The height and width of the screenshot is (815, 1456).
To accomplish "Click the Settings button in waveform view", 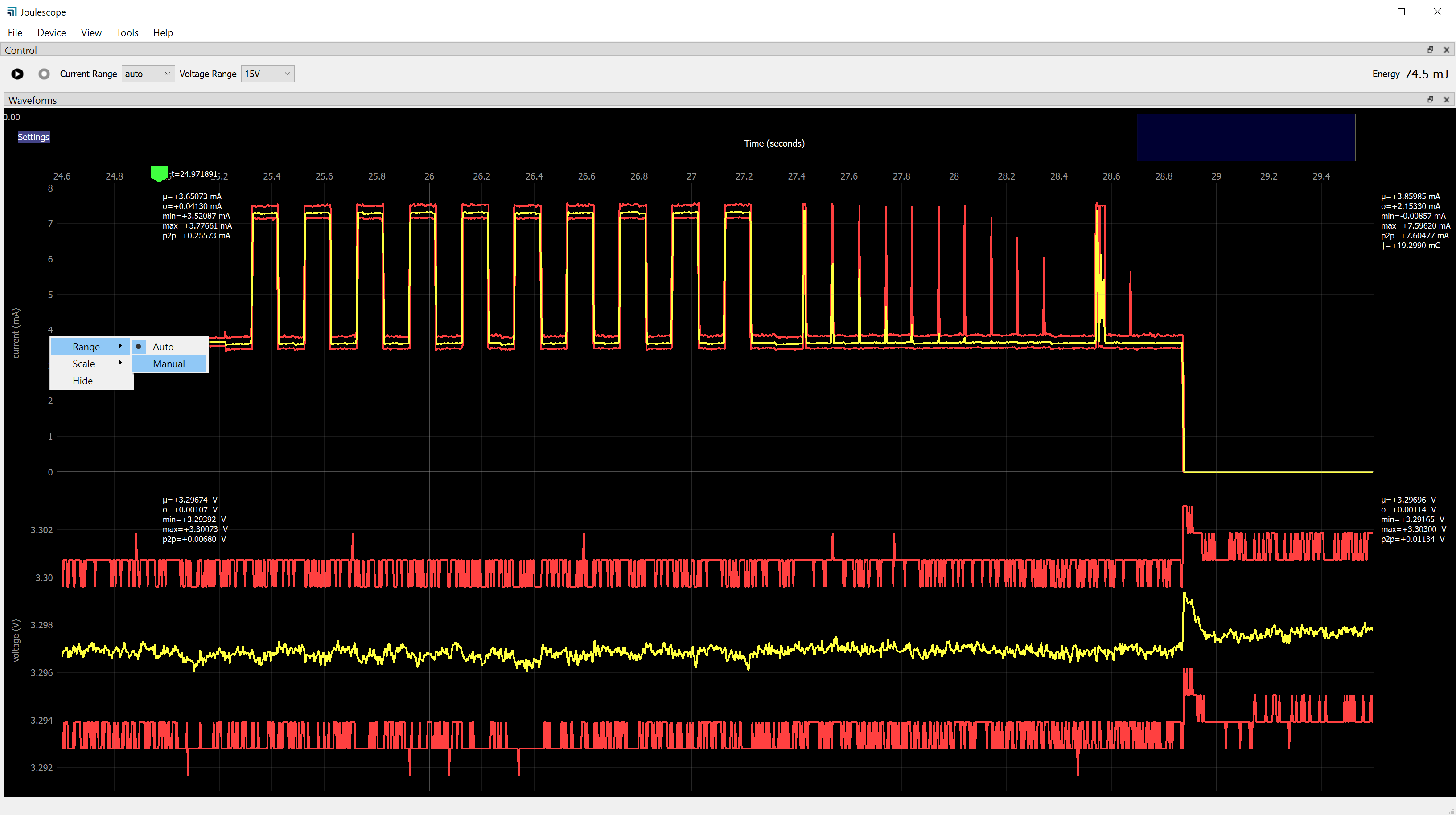I will (x=33, y=137).
